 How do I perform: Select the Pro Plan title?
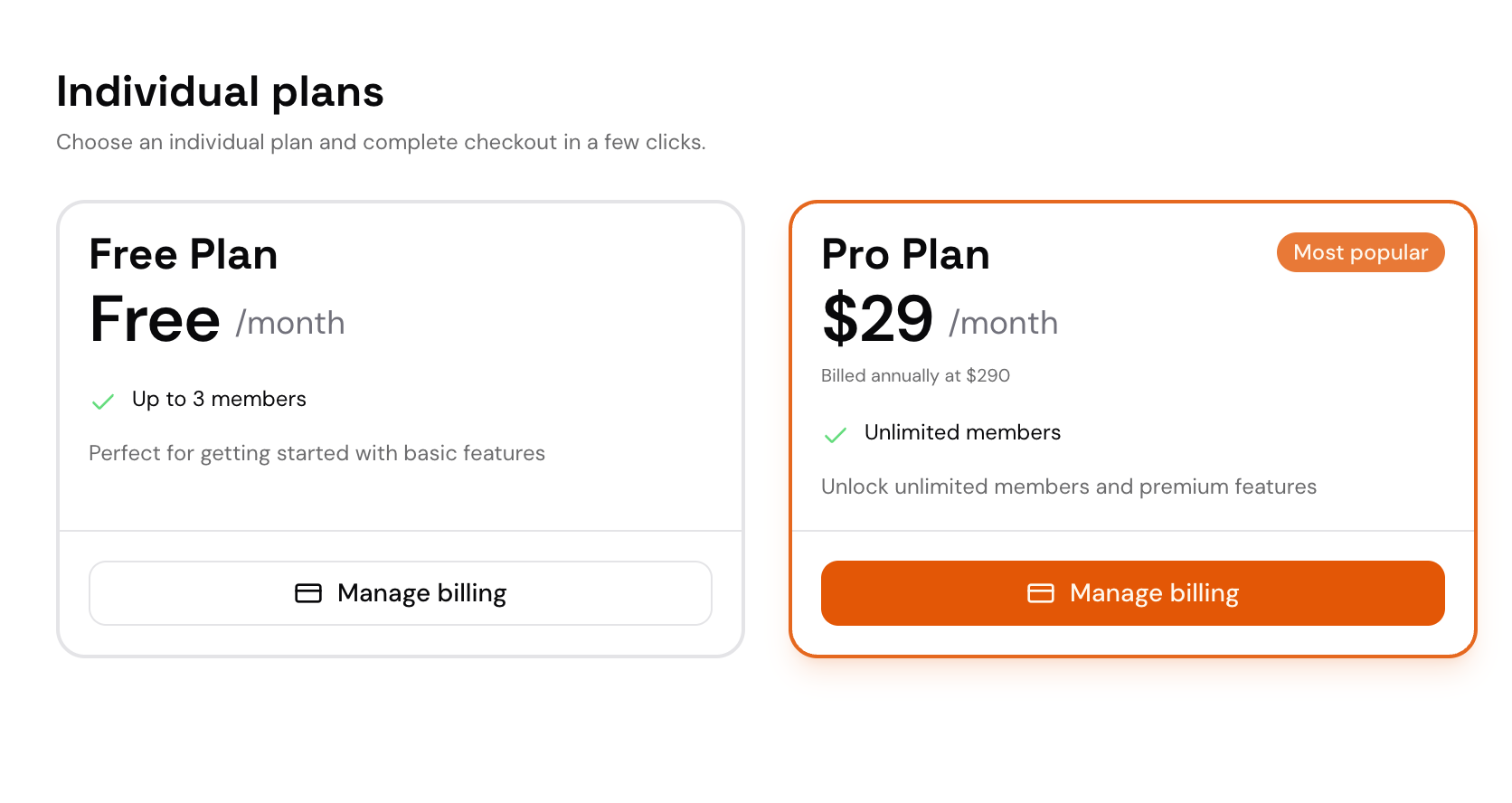tap(905, 254)
